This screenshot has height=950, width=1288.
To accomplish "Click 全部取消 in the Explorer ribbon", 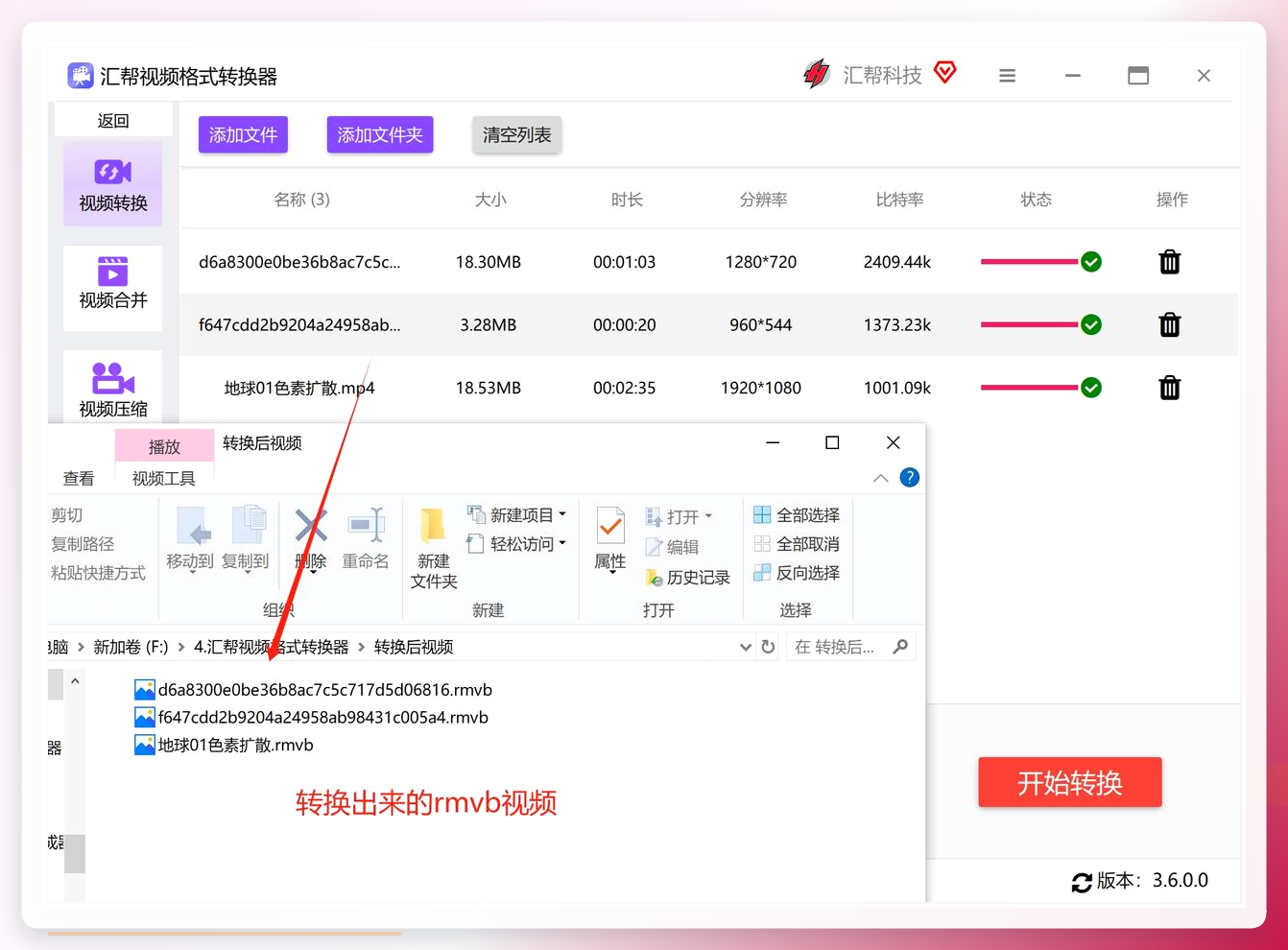I will pyautogui.click(x=797, y=544).
